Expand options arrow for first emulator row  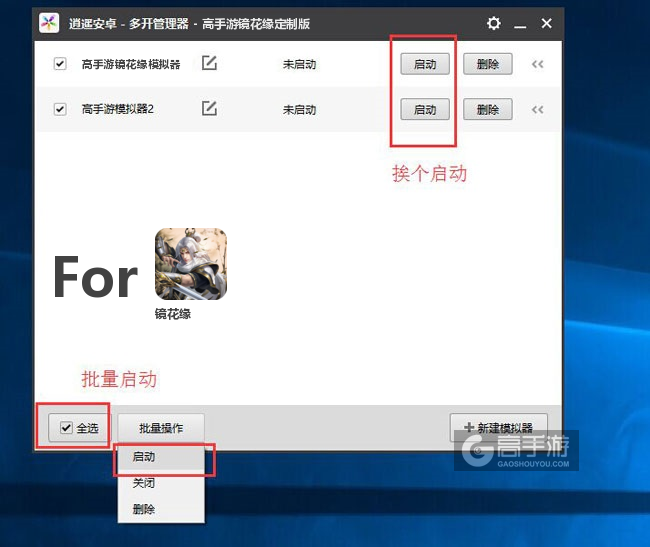click(x=537, y=64)
